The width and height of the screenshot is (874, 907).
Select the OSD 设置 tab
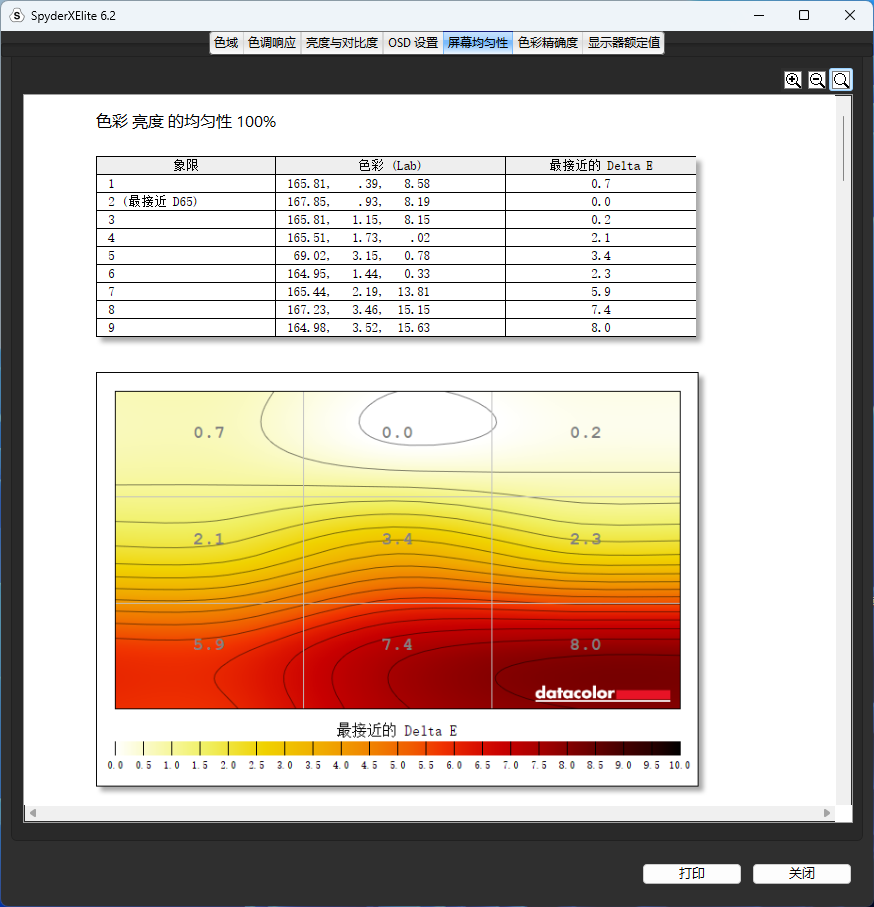[413, 43]
